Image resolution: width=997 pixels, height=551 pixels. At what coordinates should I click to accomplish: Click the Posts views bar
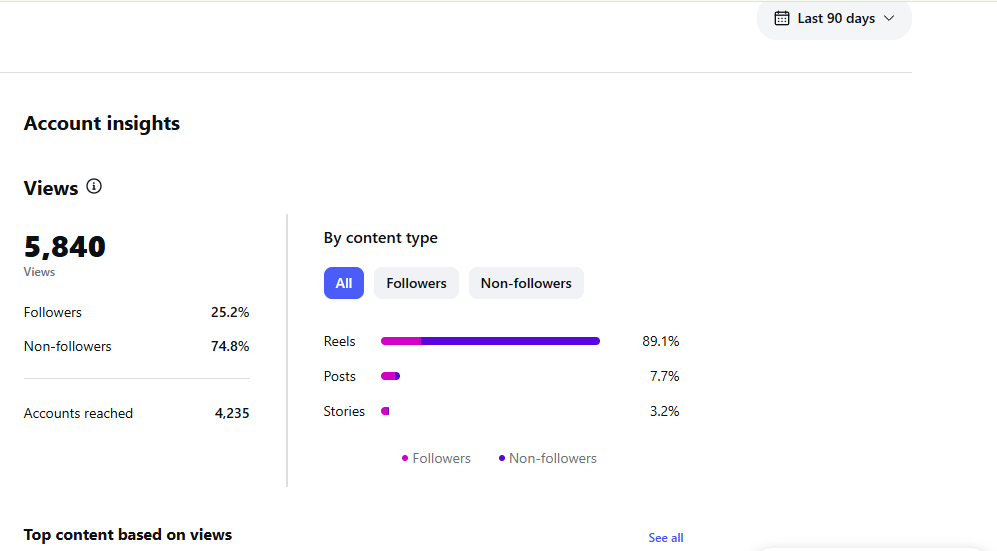coord(390,376)
